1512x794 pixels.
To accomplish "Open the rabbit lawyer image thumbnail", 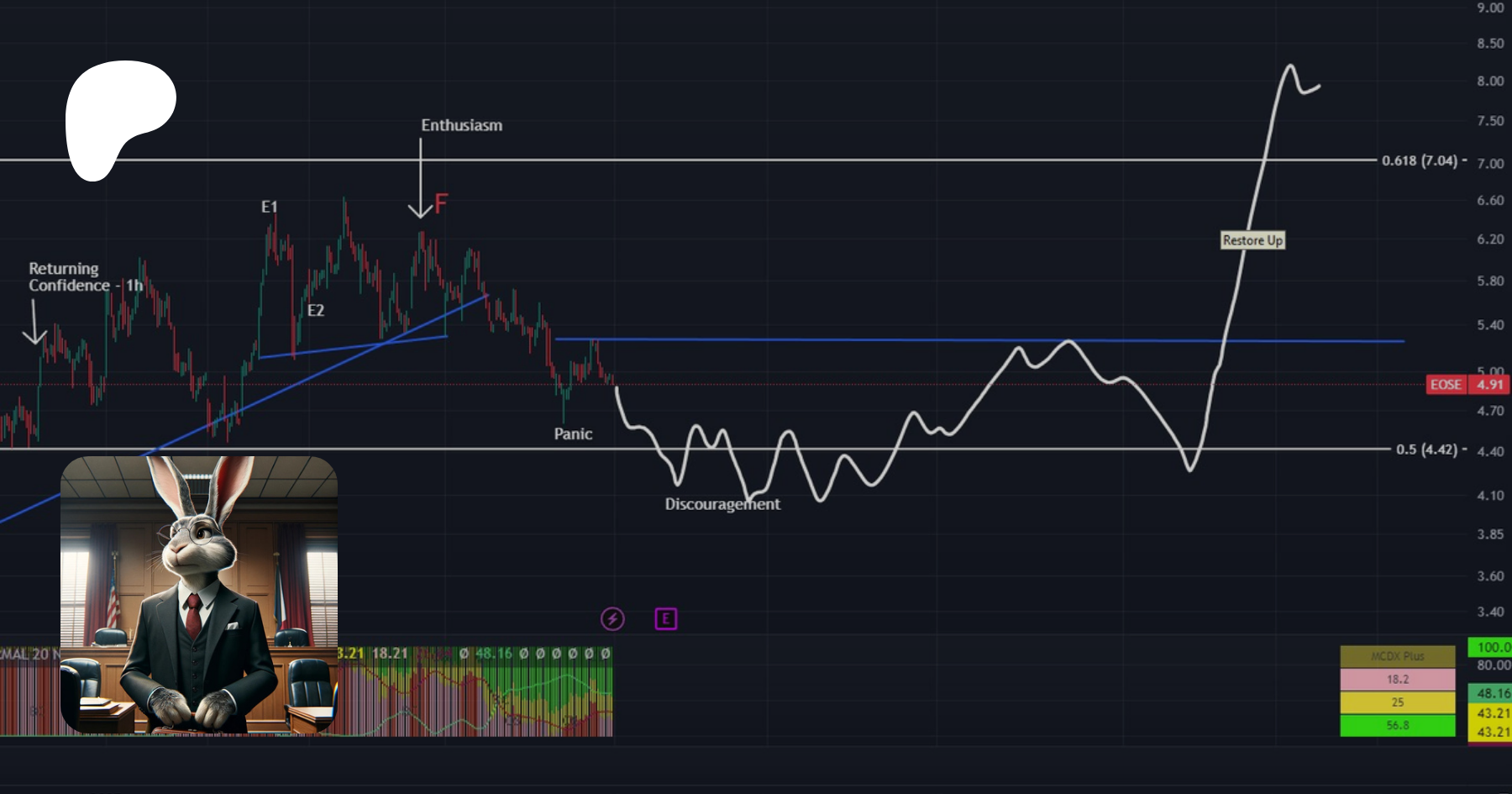I will coord(199,595).
